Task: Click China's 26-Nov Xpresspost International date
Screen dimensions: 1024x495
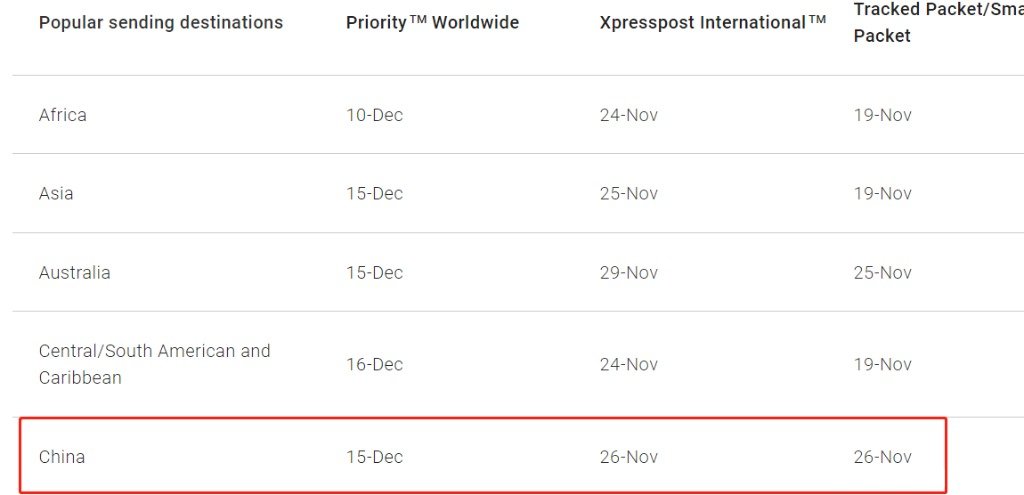Action: [x=629, y=456]
